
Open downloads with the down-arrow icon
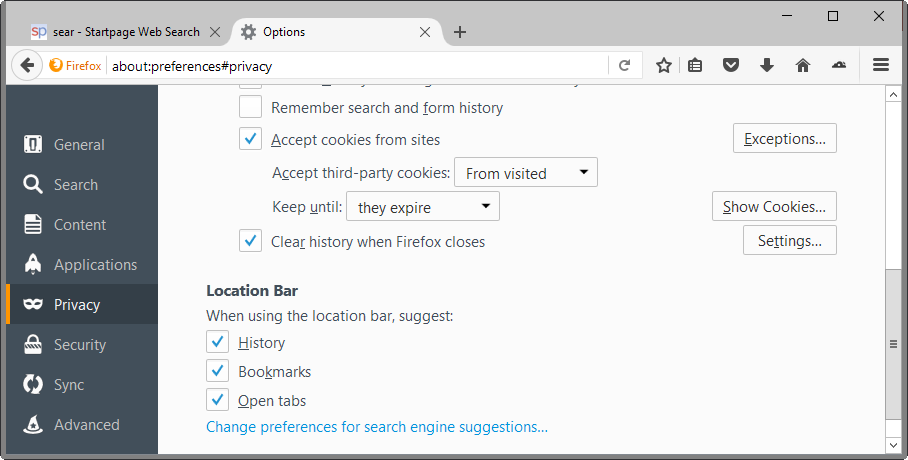pos(767,65)
